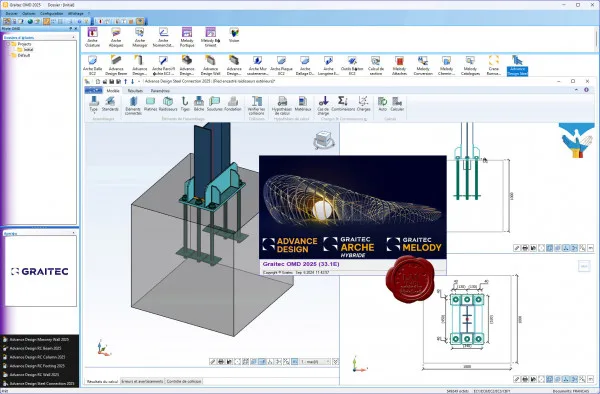Launch Arche Ossature module
The height and width of the screenshot is (394, 600).
click(x=93, y=37)
